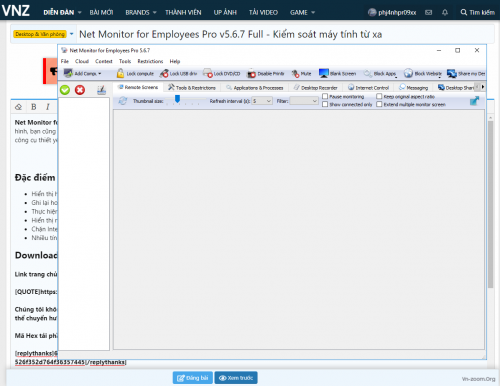The image size is (500, 386).
Task: Open the UP ẢNH link
Action: point(225,12)
